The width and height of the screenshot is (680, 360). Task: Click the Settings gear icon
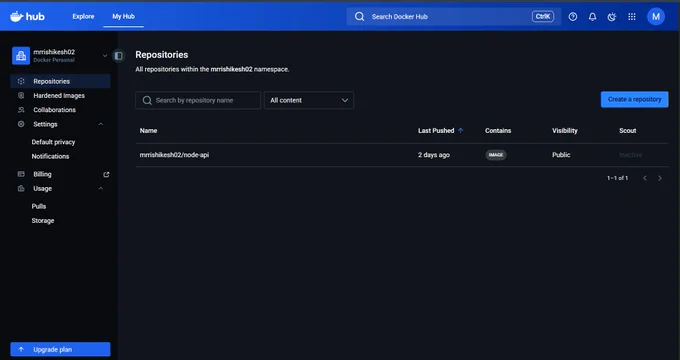[21, 124]
